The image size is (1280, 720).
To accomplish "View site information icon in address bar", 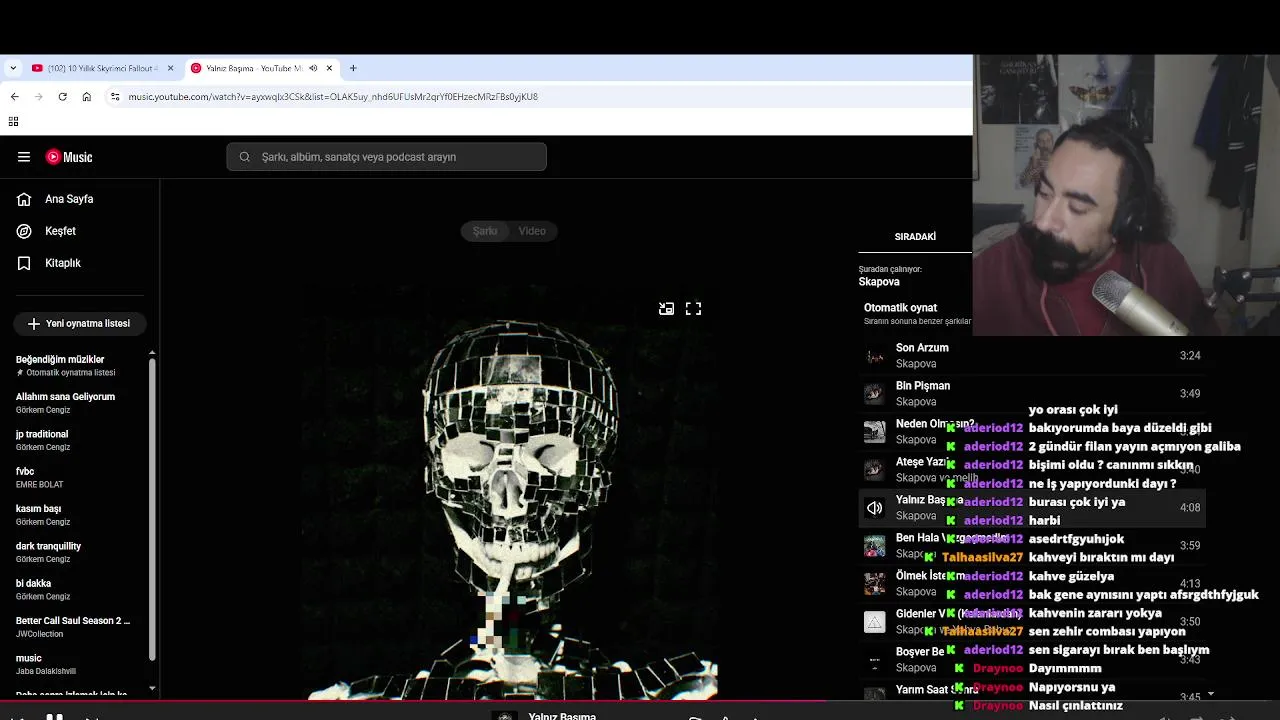I will (x=115, y=97).
